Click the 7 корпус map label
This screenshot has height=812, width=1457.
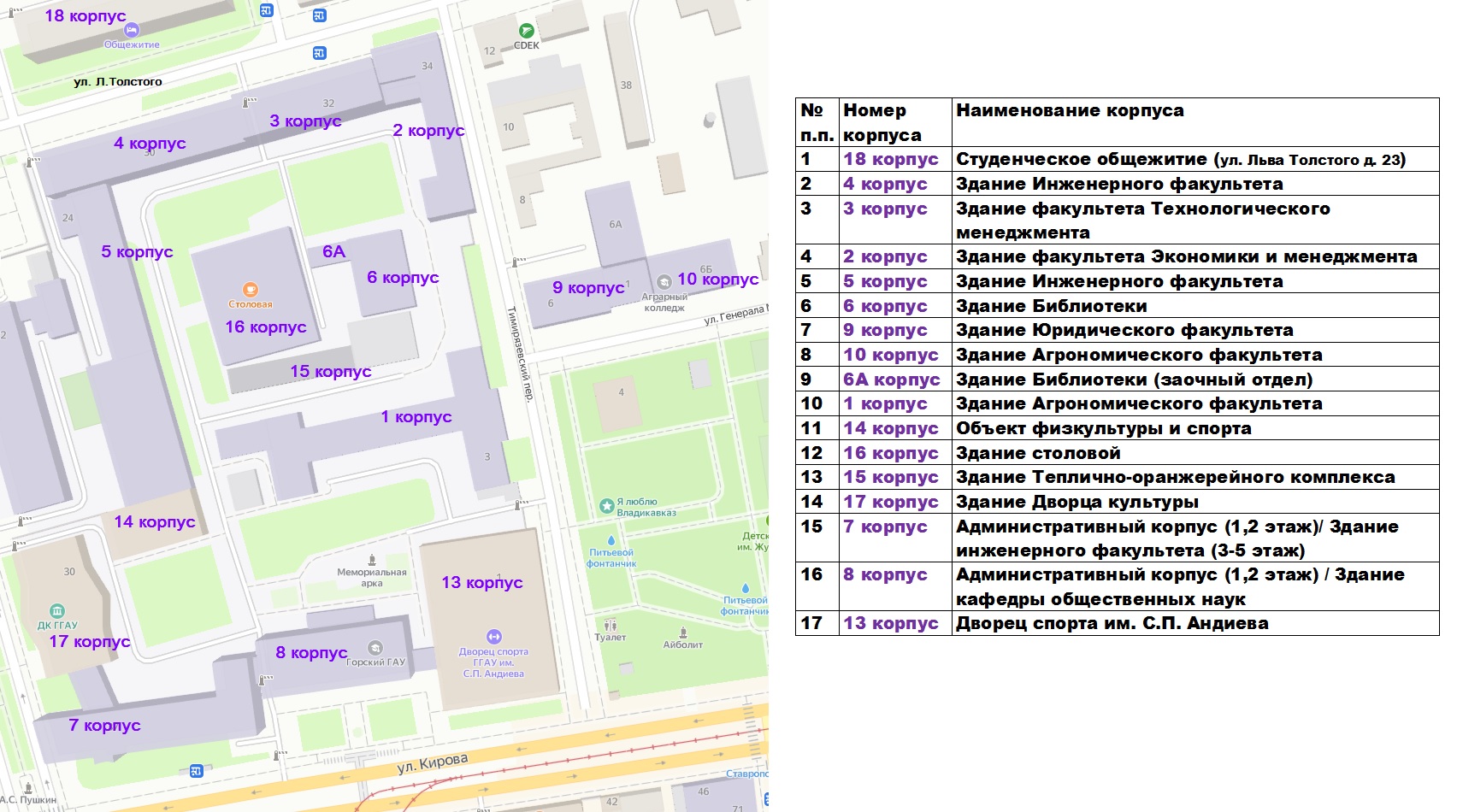(x=104, y=725)
